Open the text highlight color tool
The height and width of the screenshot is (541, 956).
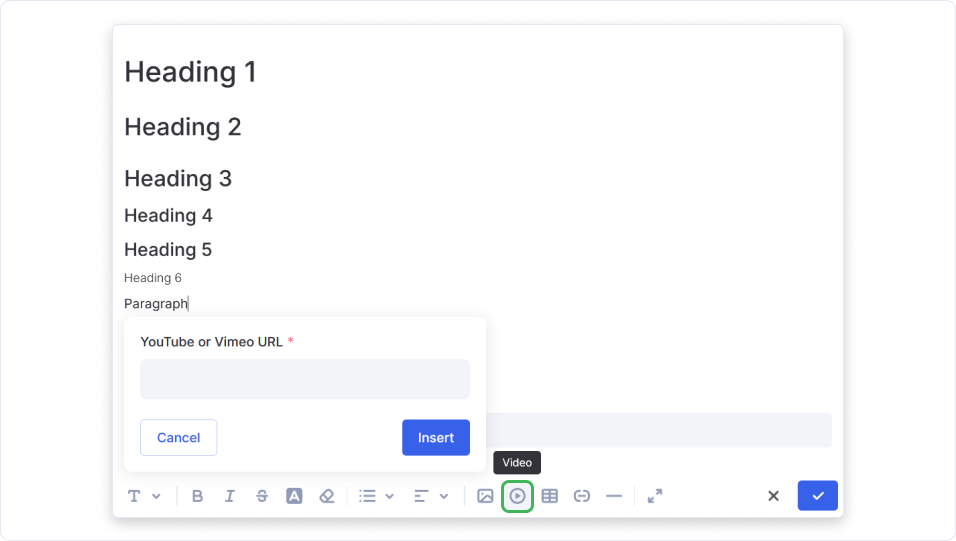tap(294, 496)
